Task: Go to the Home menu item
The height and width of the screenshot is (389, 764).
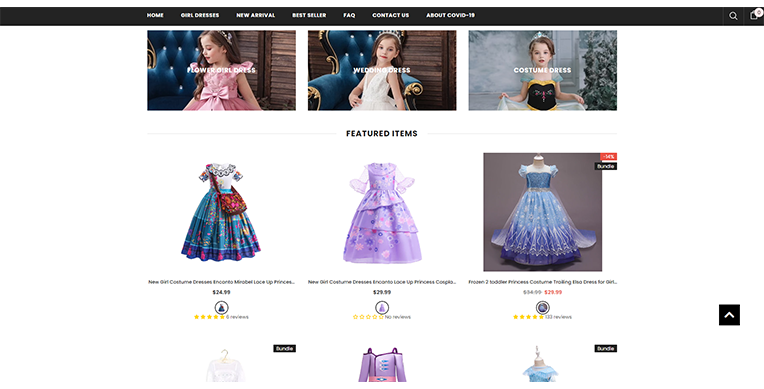Action: [155, 15]
